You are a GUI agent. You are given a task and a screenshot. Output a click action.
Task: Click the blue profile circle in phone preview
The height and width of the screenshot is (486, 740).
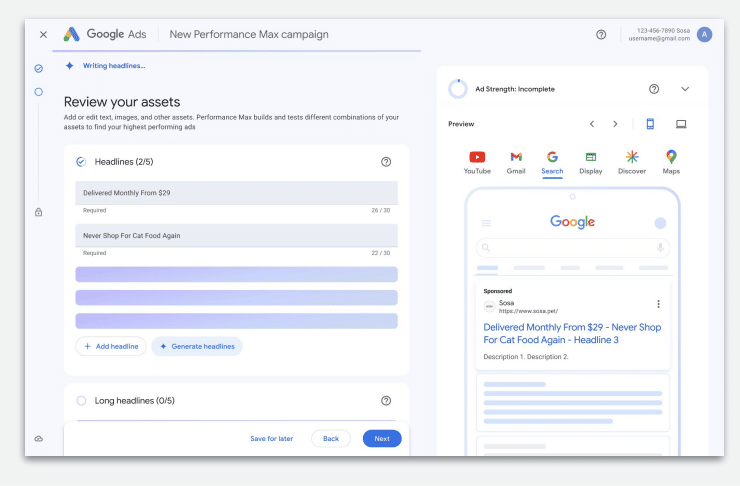click(660, 223)
